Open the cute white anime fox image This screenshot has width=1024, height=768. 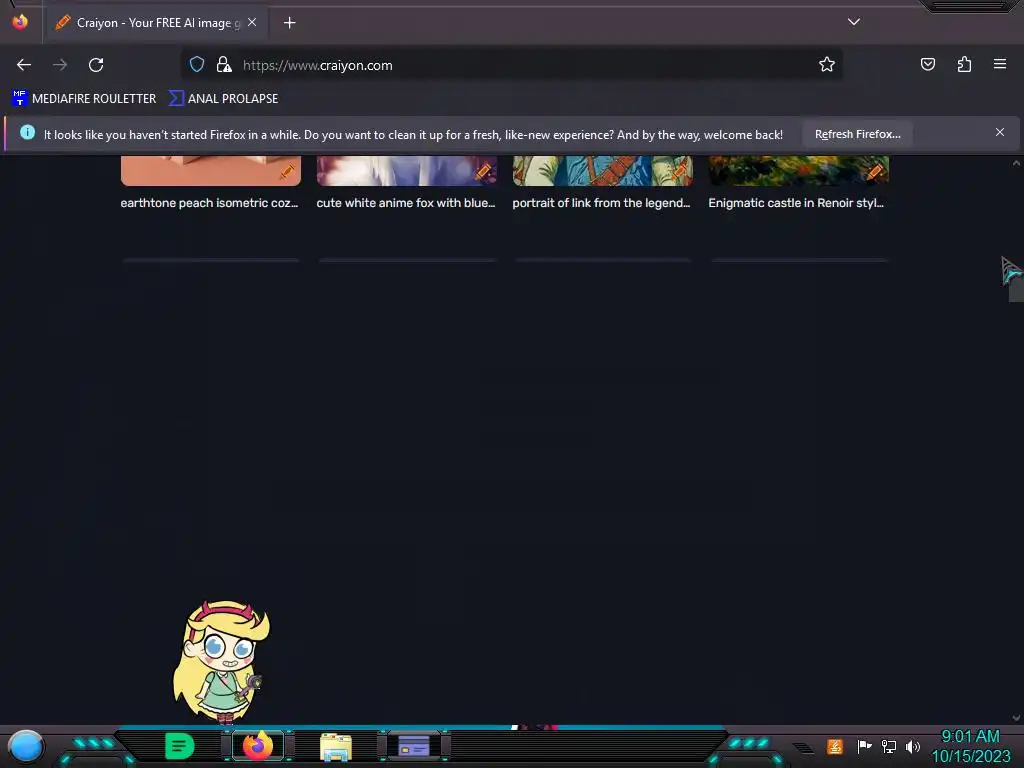tap(407, 170)
